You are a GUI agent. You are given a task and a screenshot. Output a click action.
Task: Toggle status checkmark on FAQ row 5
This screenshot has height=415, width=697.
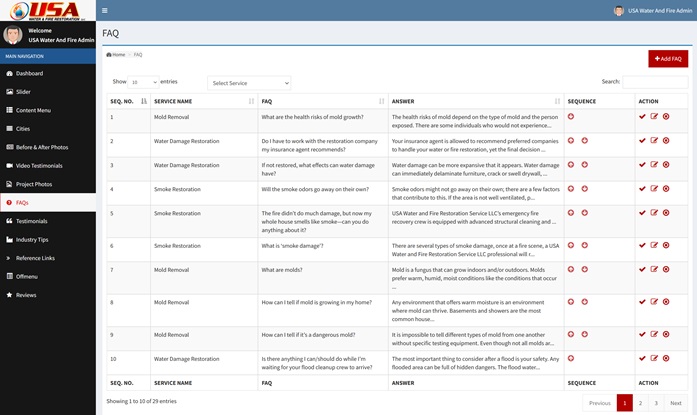(642, 213)
